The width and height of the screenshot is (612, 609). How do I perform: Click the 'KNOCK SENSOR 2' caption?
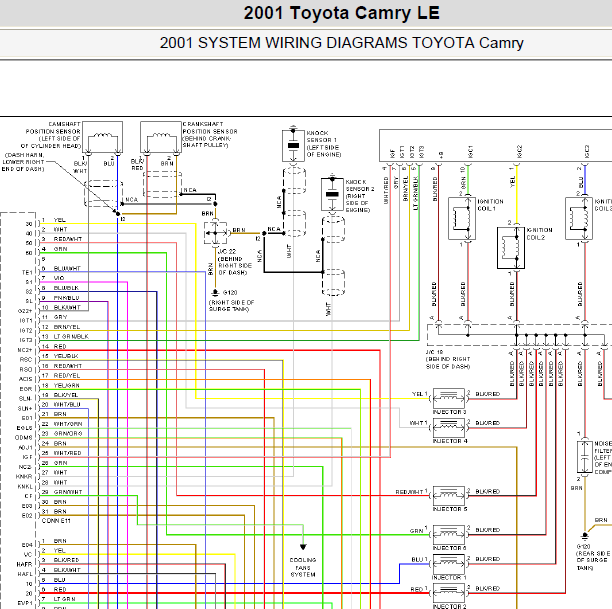point(359,196)
